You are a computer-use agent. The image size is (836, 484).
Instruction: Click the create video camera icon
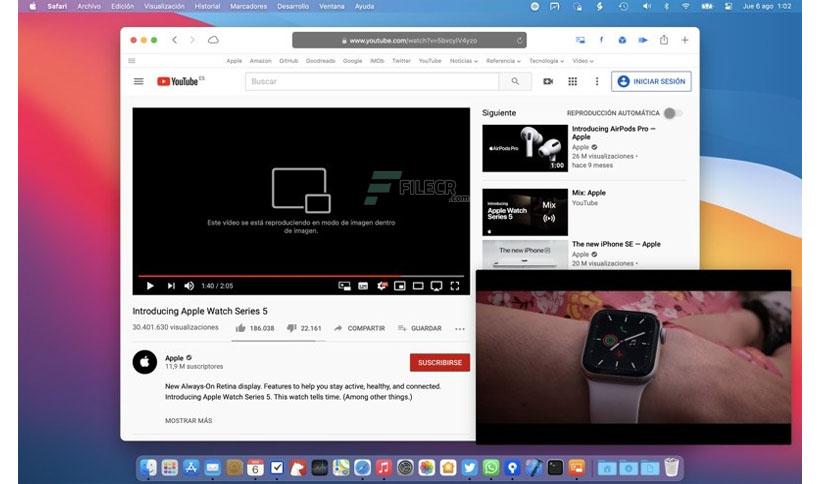coord(548,82)
